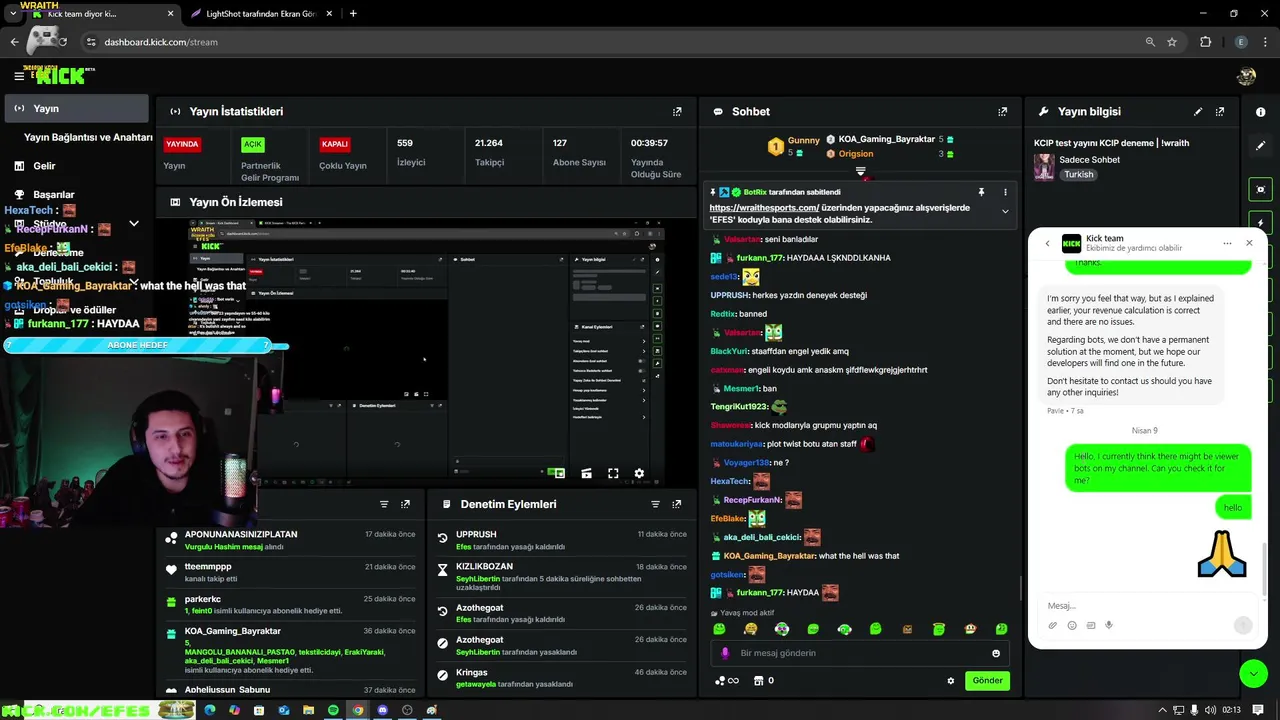Open chat settings gear icon
Image resolution: width=1280 pixels, height=720 pixels.
click(x=951, y=681)
